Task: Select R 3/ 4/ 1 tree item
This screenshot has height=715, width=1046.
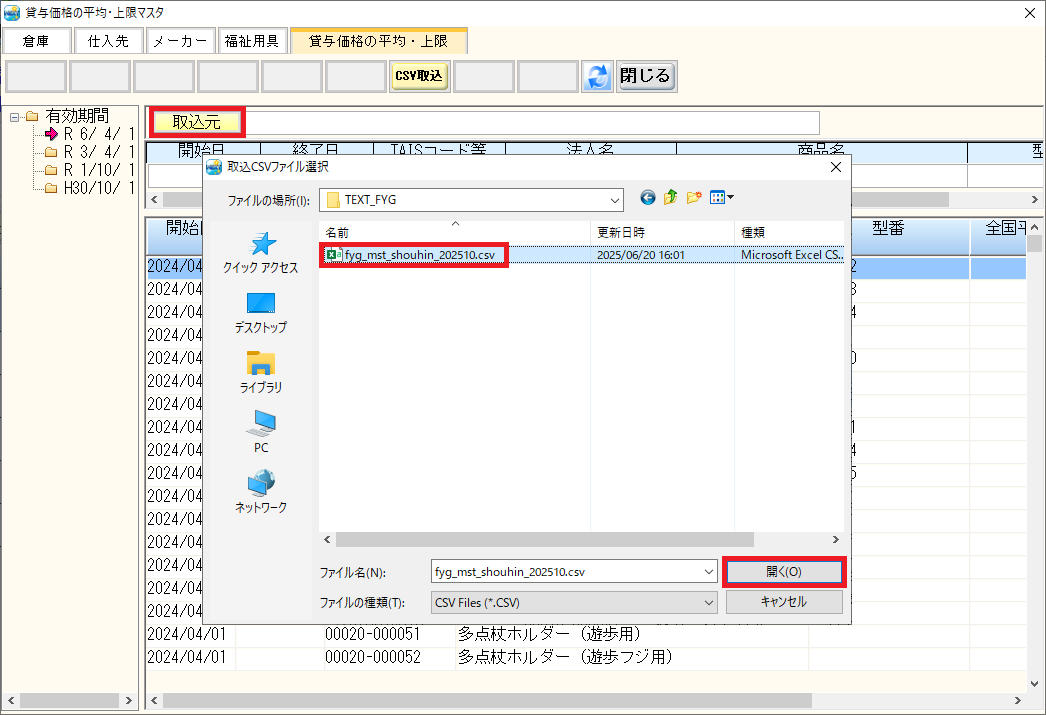Action: click(x=98, y=152)
